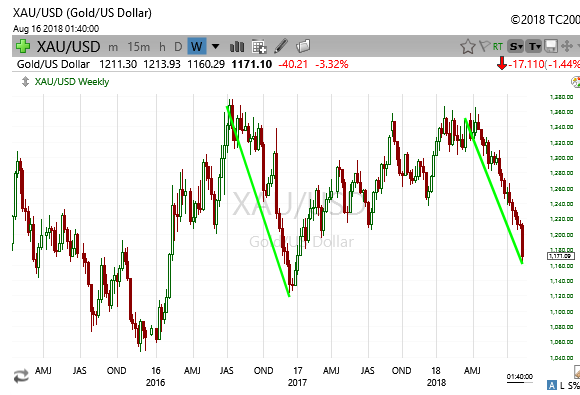Flag the symbol using the flag icon
This screenshot has height=395, width=580.
(484, 46)
